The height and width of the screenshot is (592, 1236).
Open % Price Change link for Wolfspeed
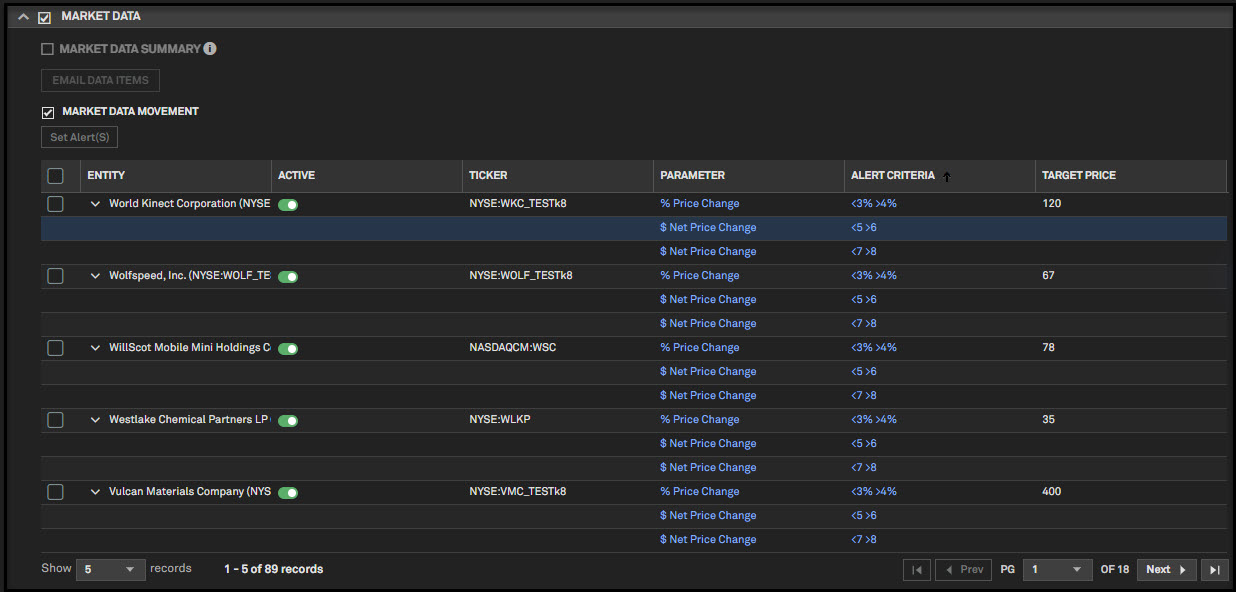coord(699,276)
